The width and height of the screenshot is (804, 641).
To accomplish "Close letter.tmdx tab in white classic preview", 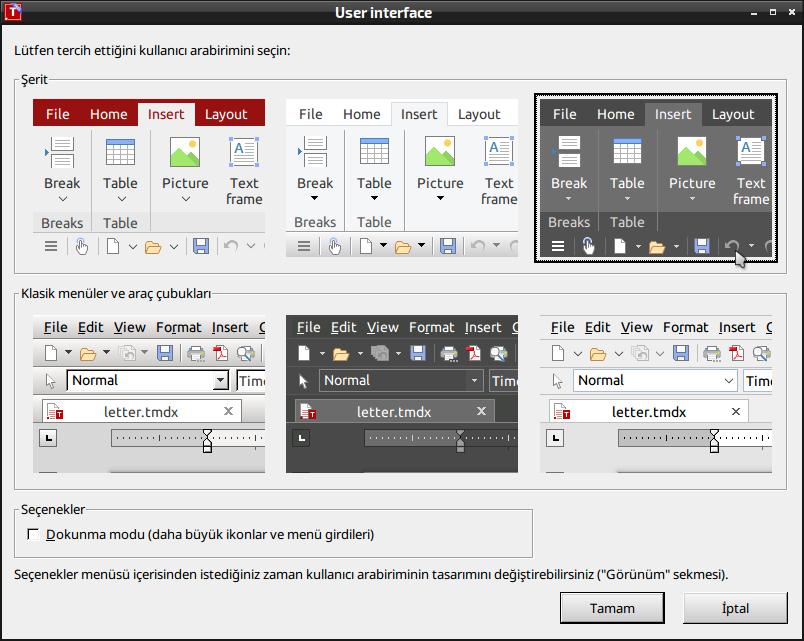I will tap(736, 411).
